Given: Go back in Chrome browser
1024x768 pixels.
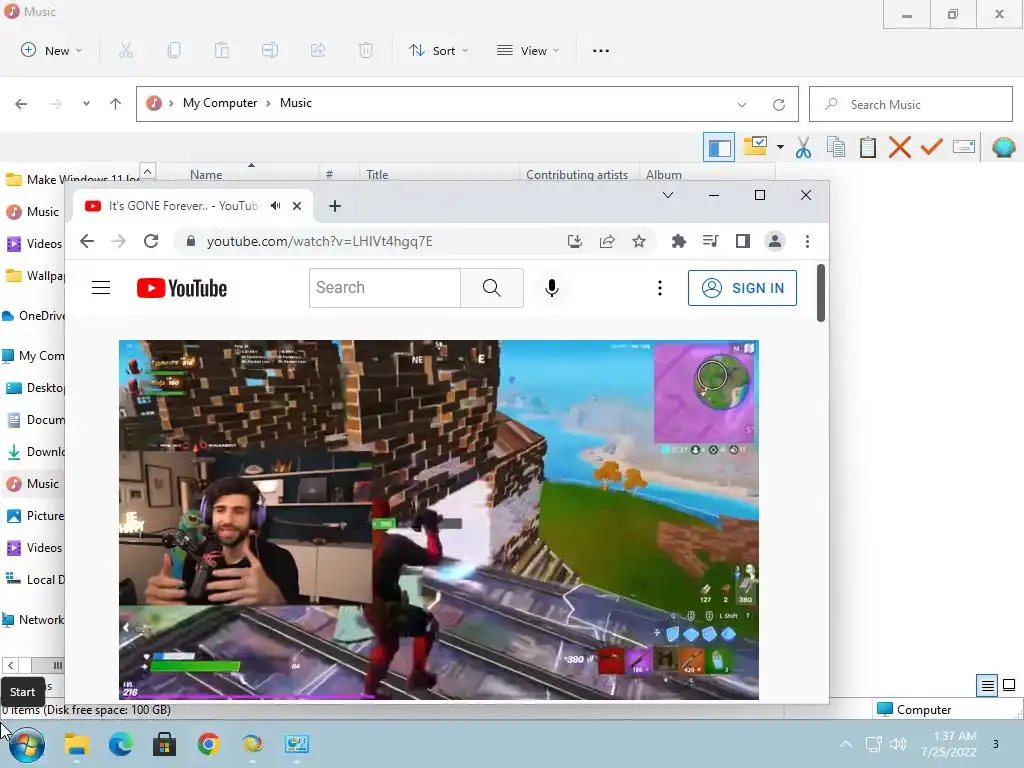Looking at the screenshot, I should point(87,241).
